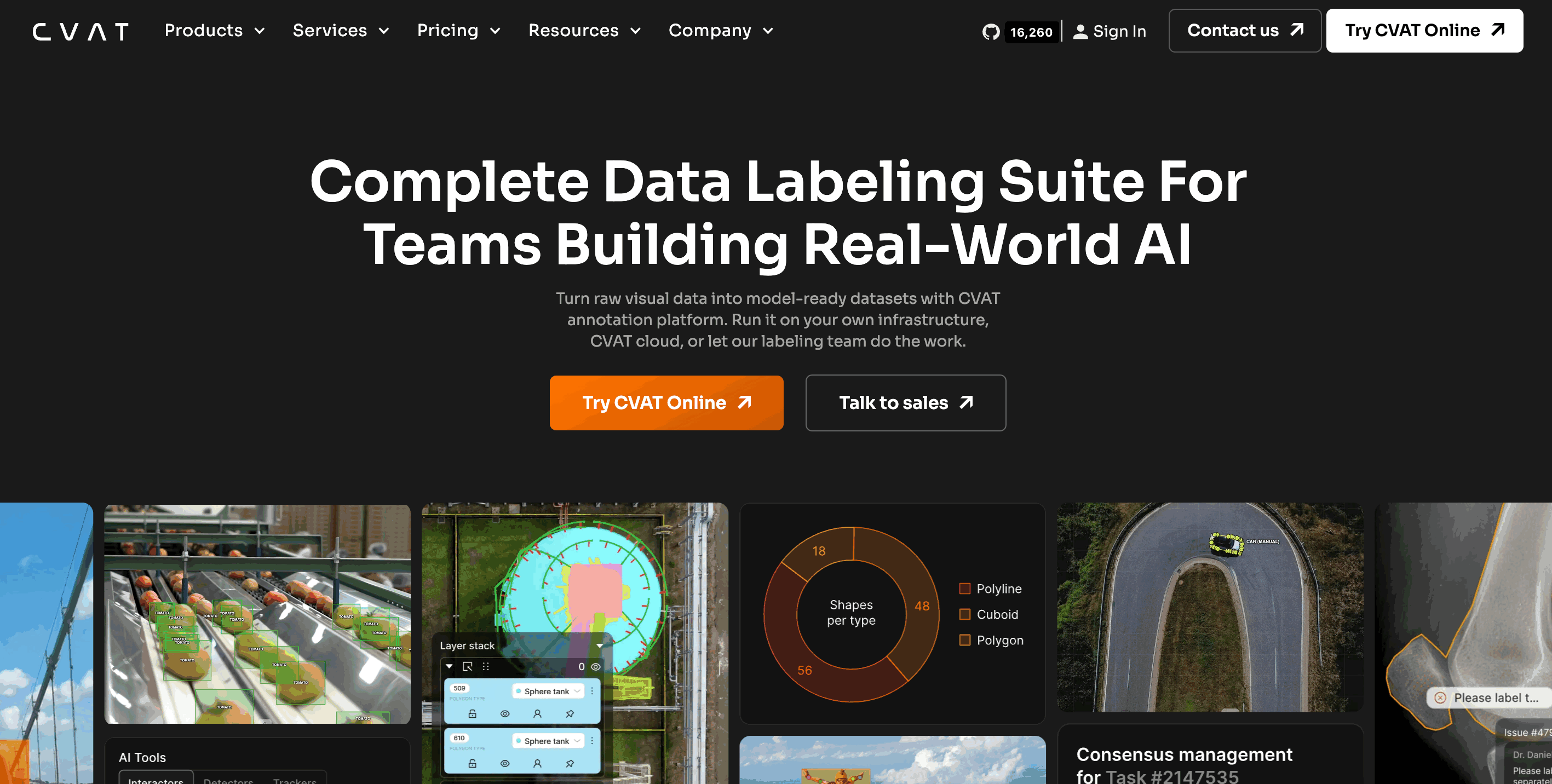This screenshot has height=784, width=1552.
Task: Click the '18' value on the donut chart
Action: pos(819,551)
